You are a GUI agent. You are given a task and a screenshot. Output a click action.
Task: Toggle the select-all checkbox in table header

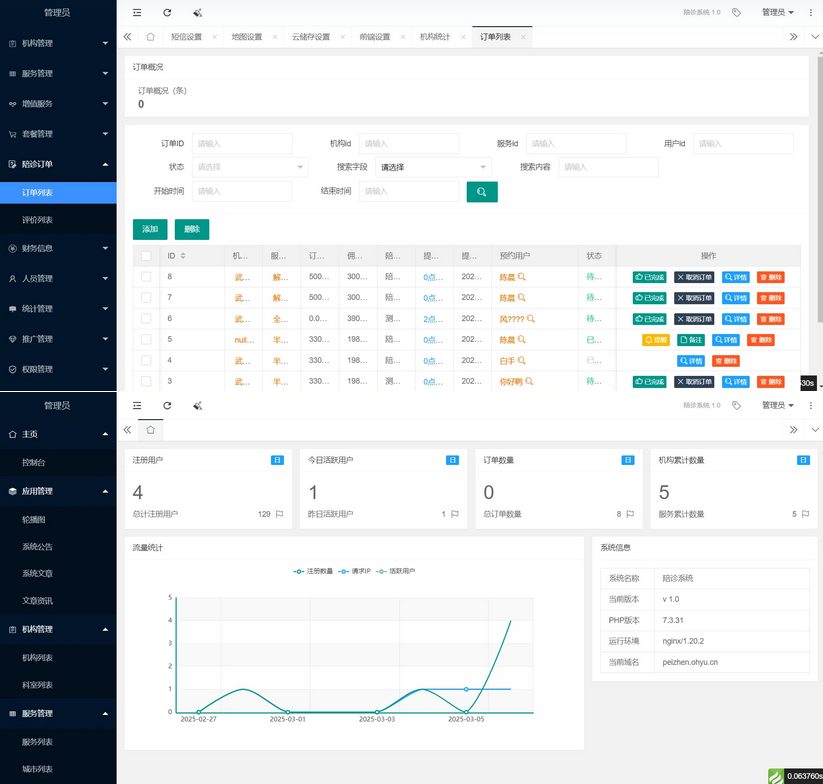(146, 256)
